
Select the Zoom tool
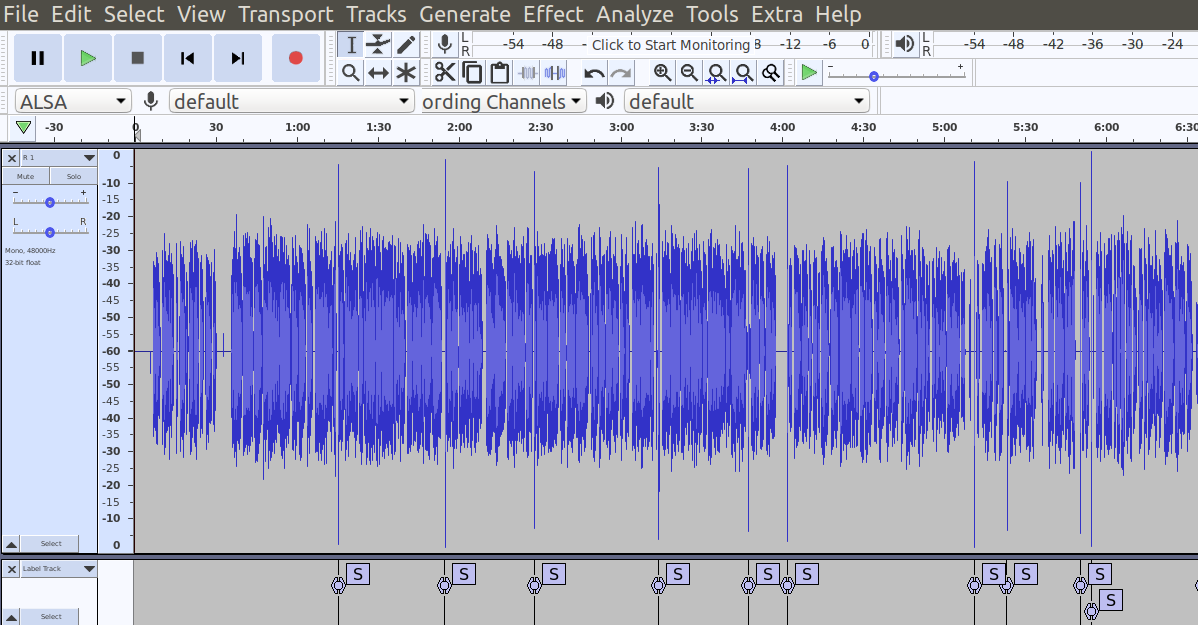tap(352, 72)
